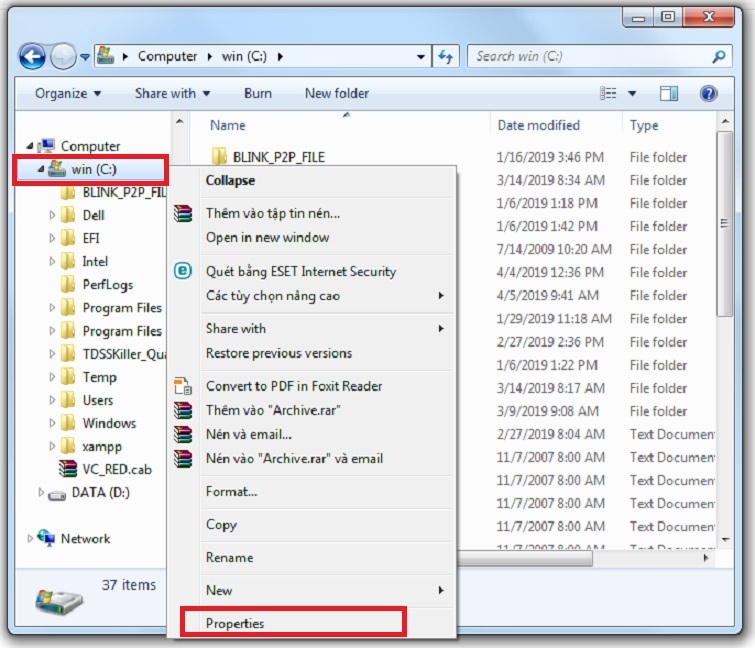This screenshot has height=648, width=755.
Task: Collapse the win (C:) tree node arrow
Action: (41, 168)
